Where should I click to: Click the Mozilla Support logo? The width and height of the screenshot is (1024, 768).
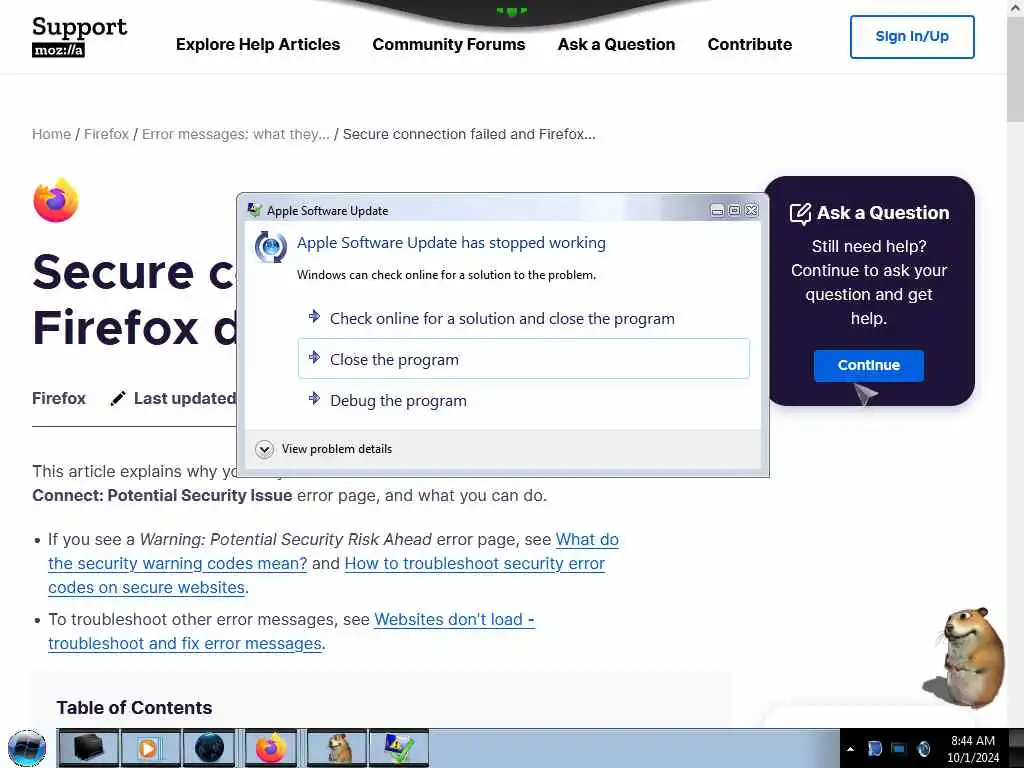point(79,36)
